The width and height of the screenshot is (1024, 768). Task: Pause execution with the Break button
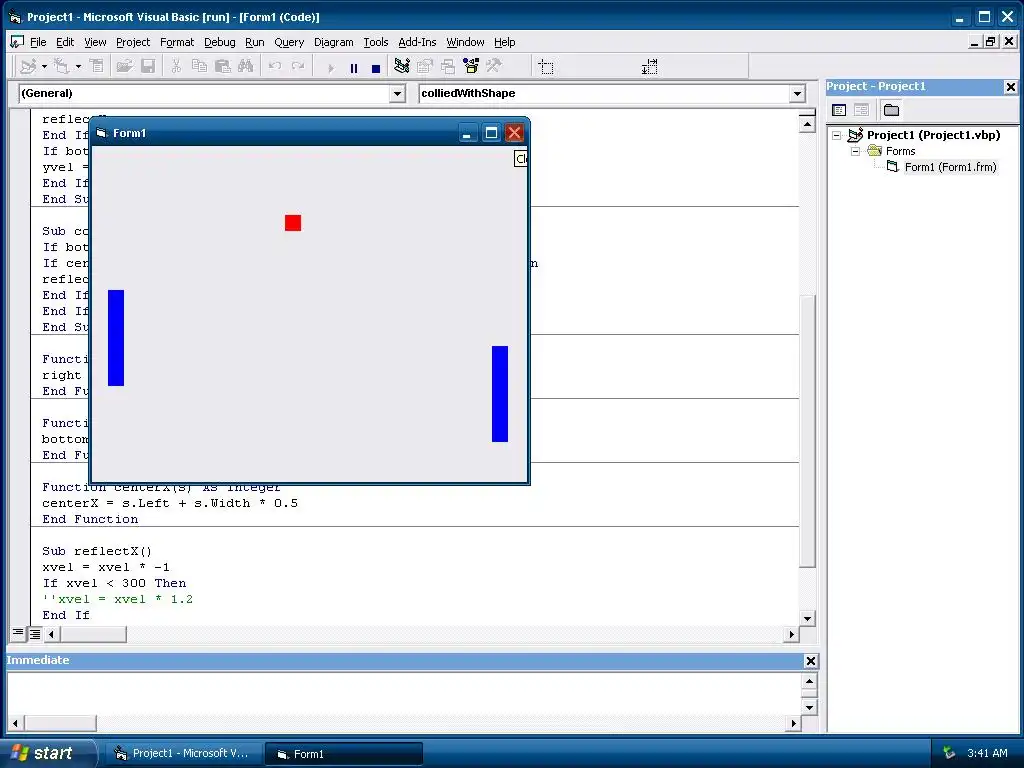pyautogui.click(x=354, y=67)
